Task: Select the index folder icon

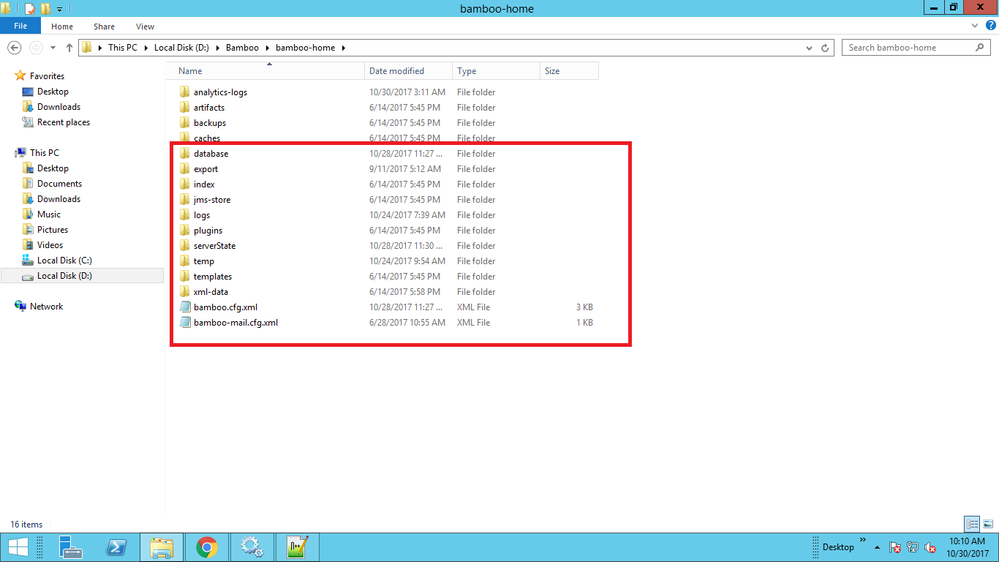Action: (185, 184)
